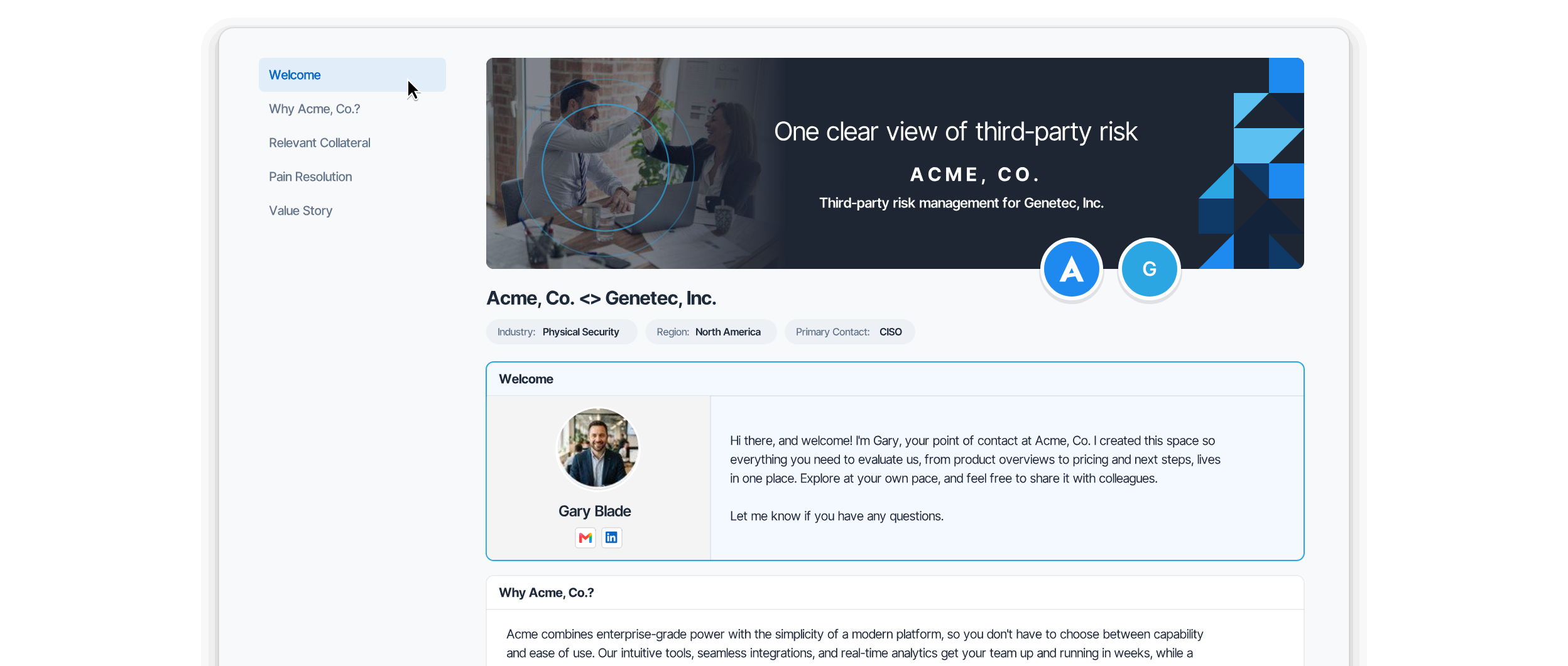Click the Acme 'A' logo avatar
Screen dimensions: 1568x666
[x=1072, y=270]
